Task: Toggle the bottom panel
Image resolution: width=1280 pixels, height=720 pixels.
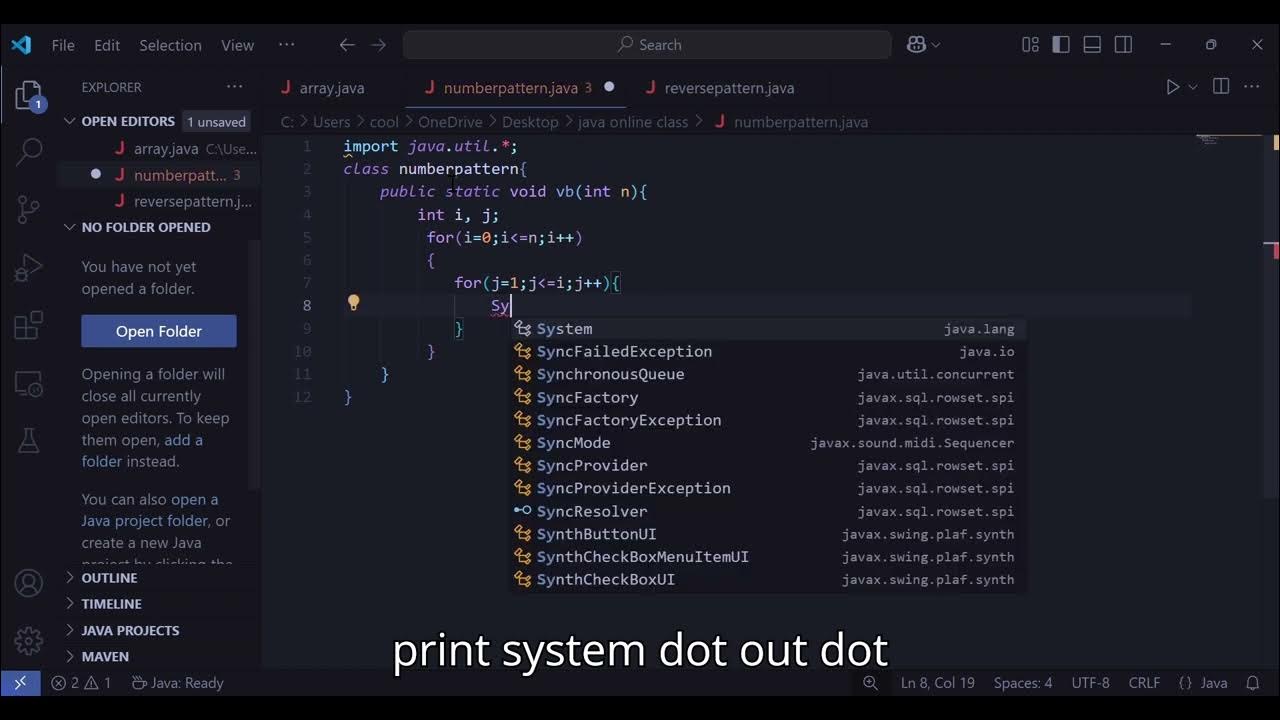Action: [1092, 45]
